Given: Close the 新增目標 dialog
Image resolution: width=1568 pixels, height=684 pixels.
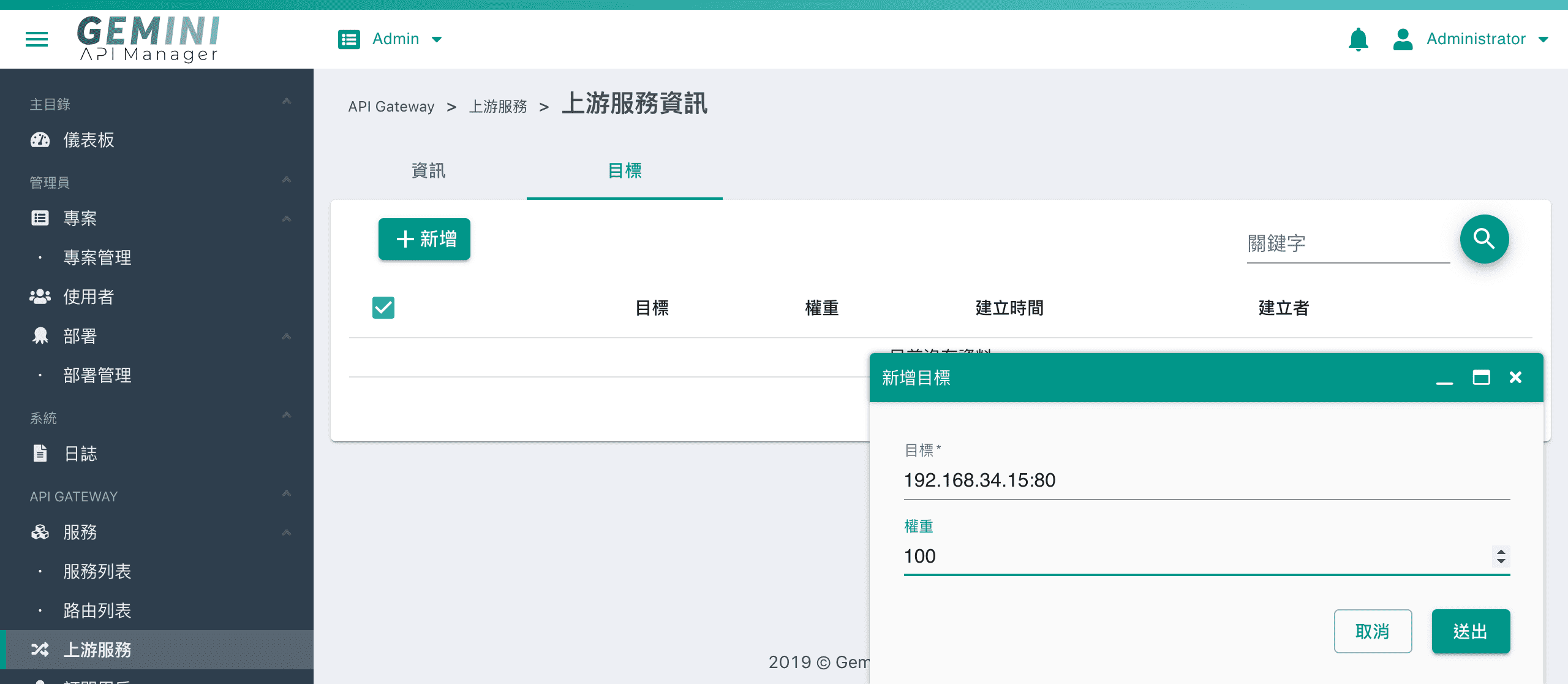Looking at the screenshot, I should tap(1515, 378).
